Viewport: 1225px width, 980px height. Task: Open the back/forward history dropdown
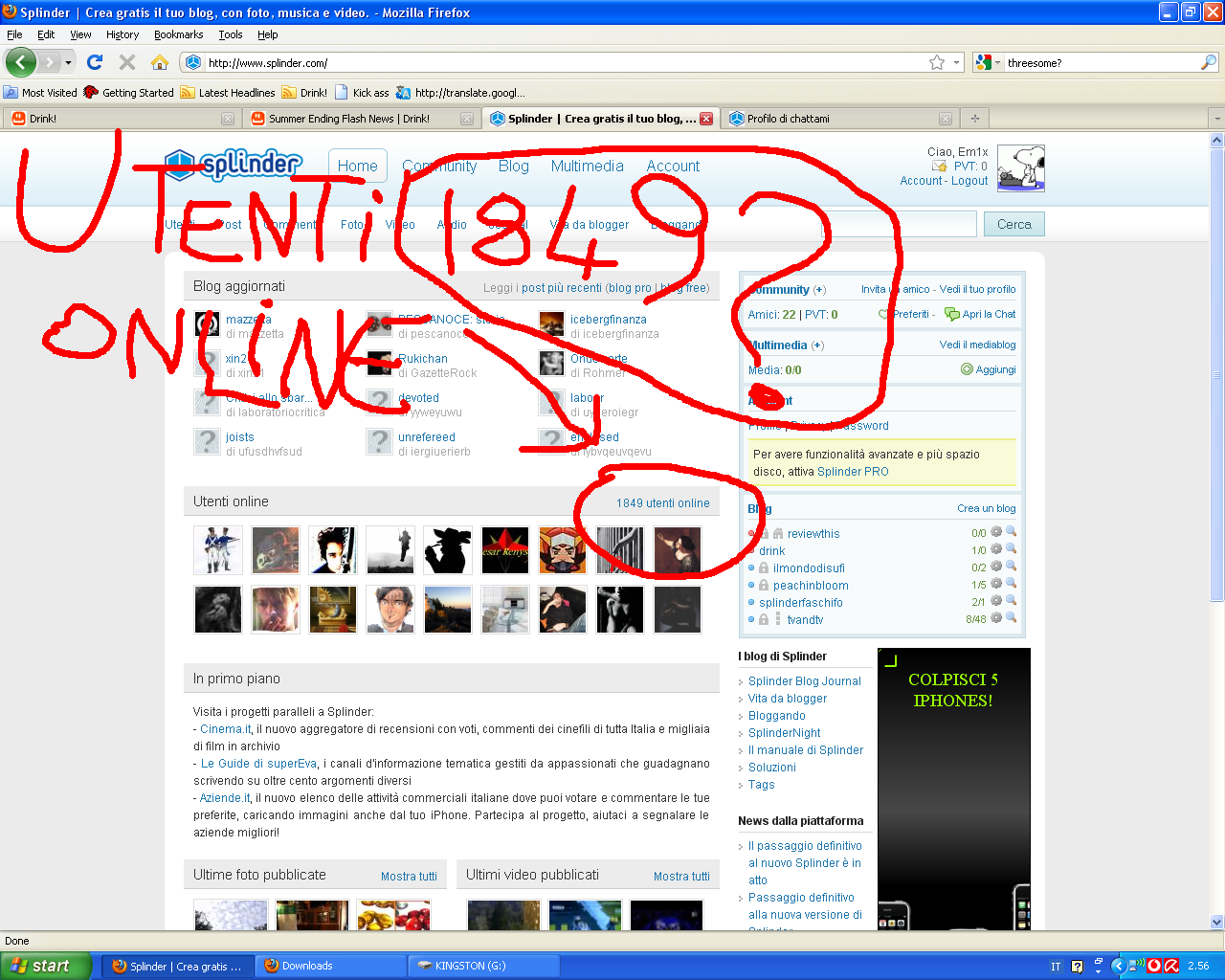click(68, 63)
